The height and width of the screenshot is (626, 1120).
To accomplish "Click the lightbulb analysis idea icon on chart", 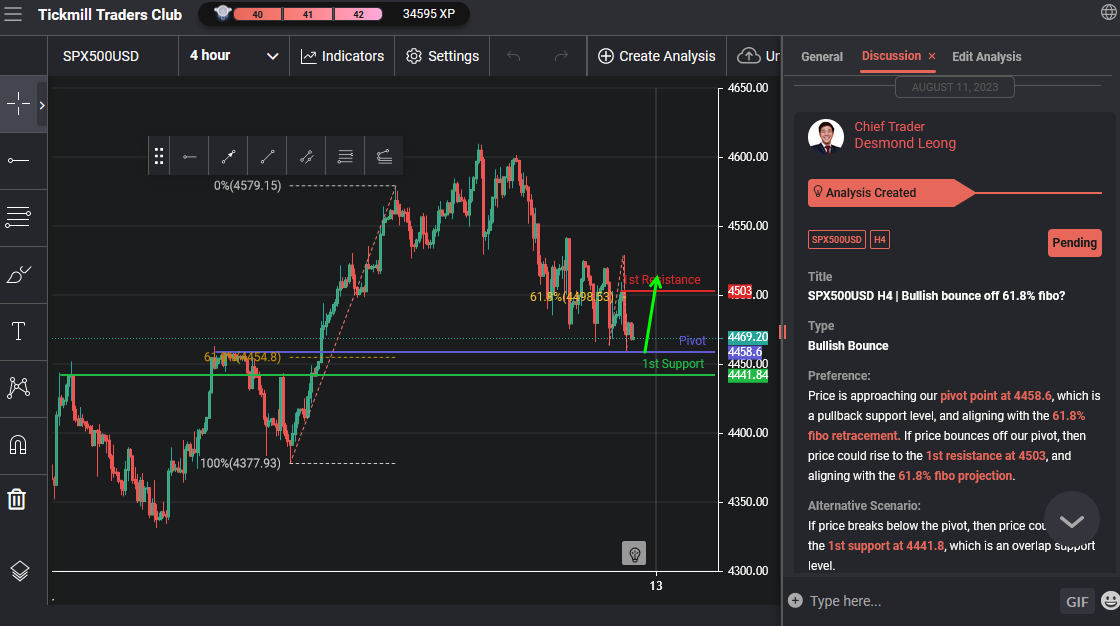I will [x=634, y=554].
